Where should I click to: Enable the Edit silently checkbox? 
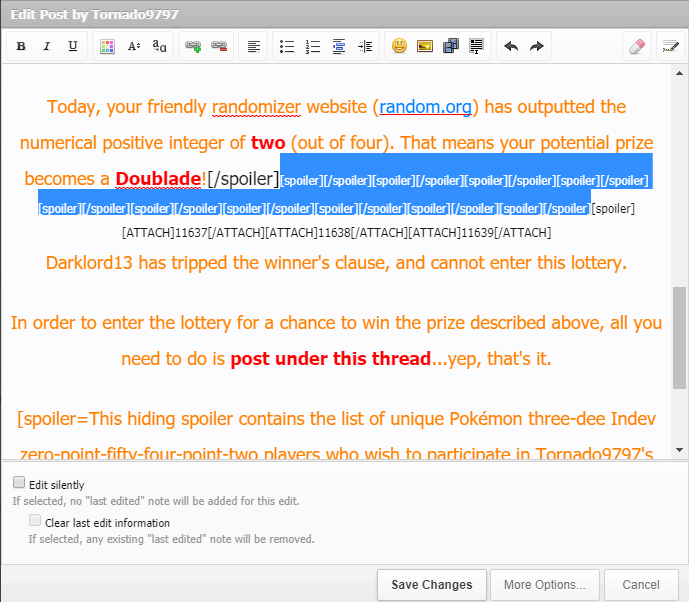tap(19, 483)
